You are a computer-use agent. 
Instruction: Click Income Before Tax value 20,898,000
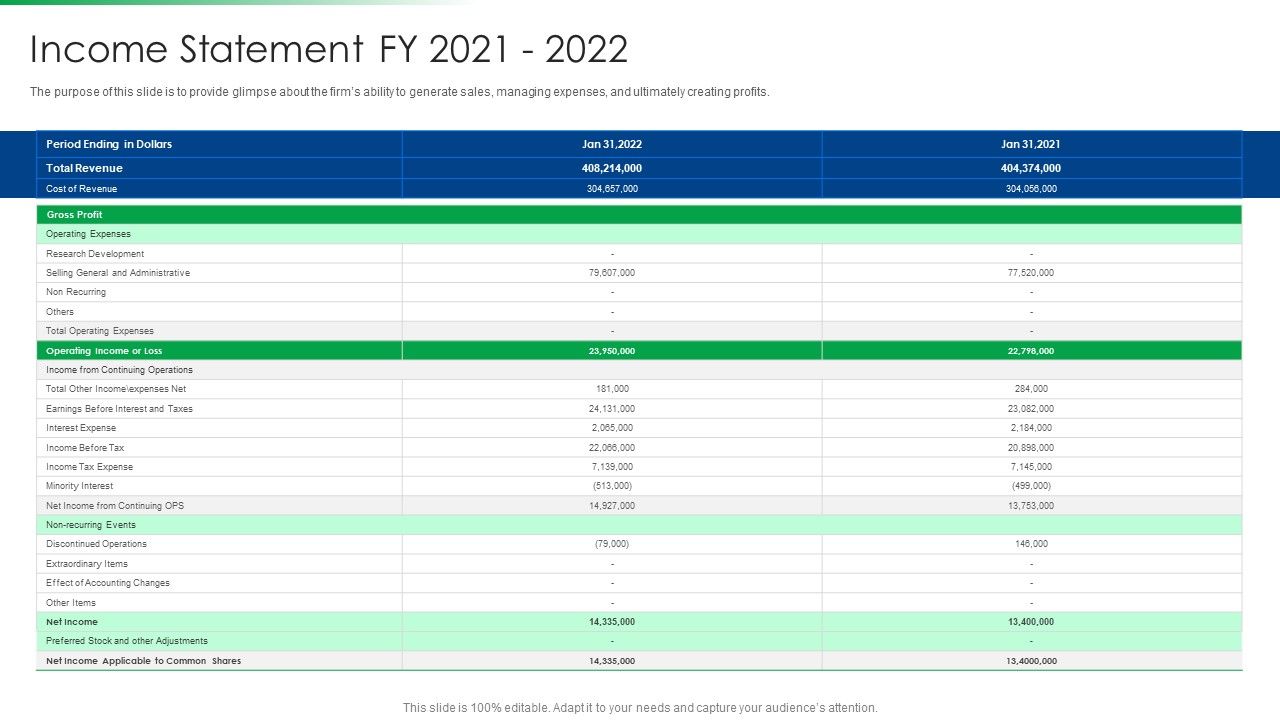[x=1031, y=448]
